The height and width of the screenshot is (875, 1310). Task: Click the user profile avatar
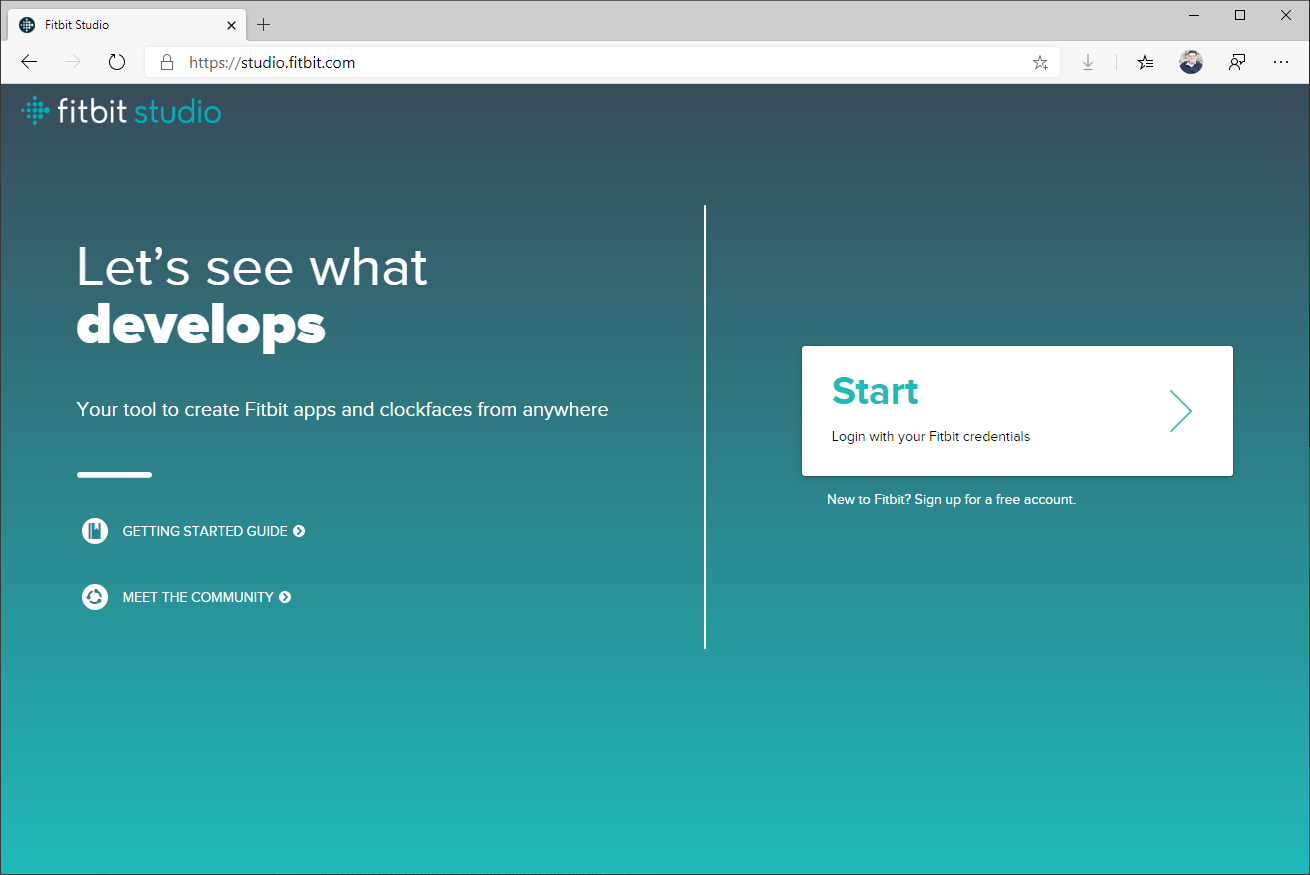pos(1191,62)
